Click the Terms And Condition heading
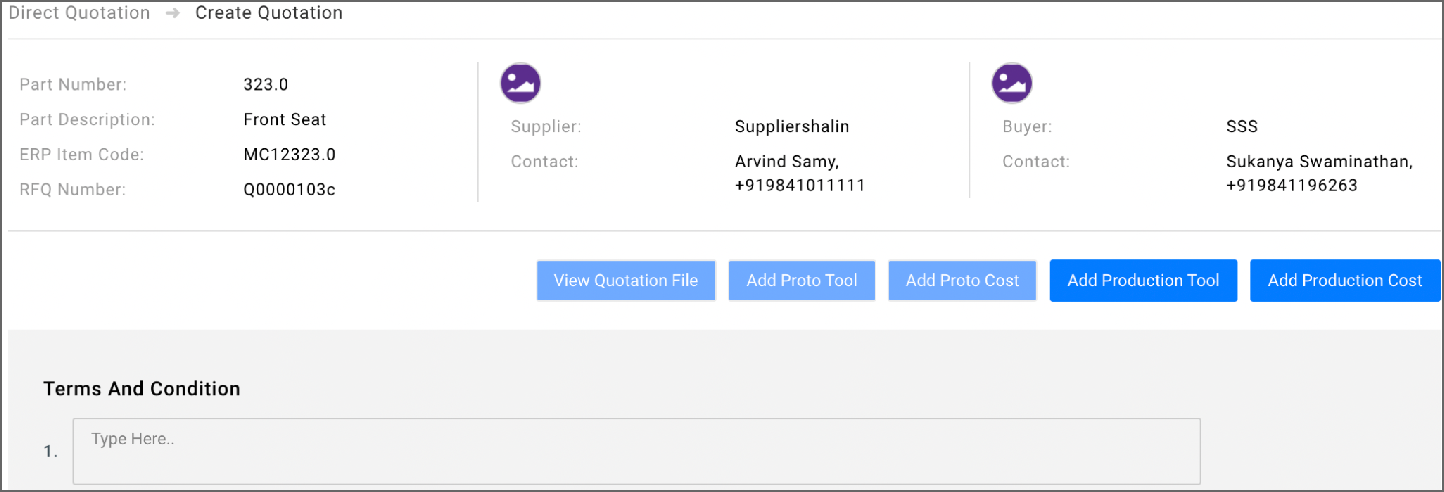This screenshot has height=492, width=1444. coord(142,389)
